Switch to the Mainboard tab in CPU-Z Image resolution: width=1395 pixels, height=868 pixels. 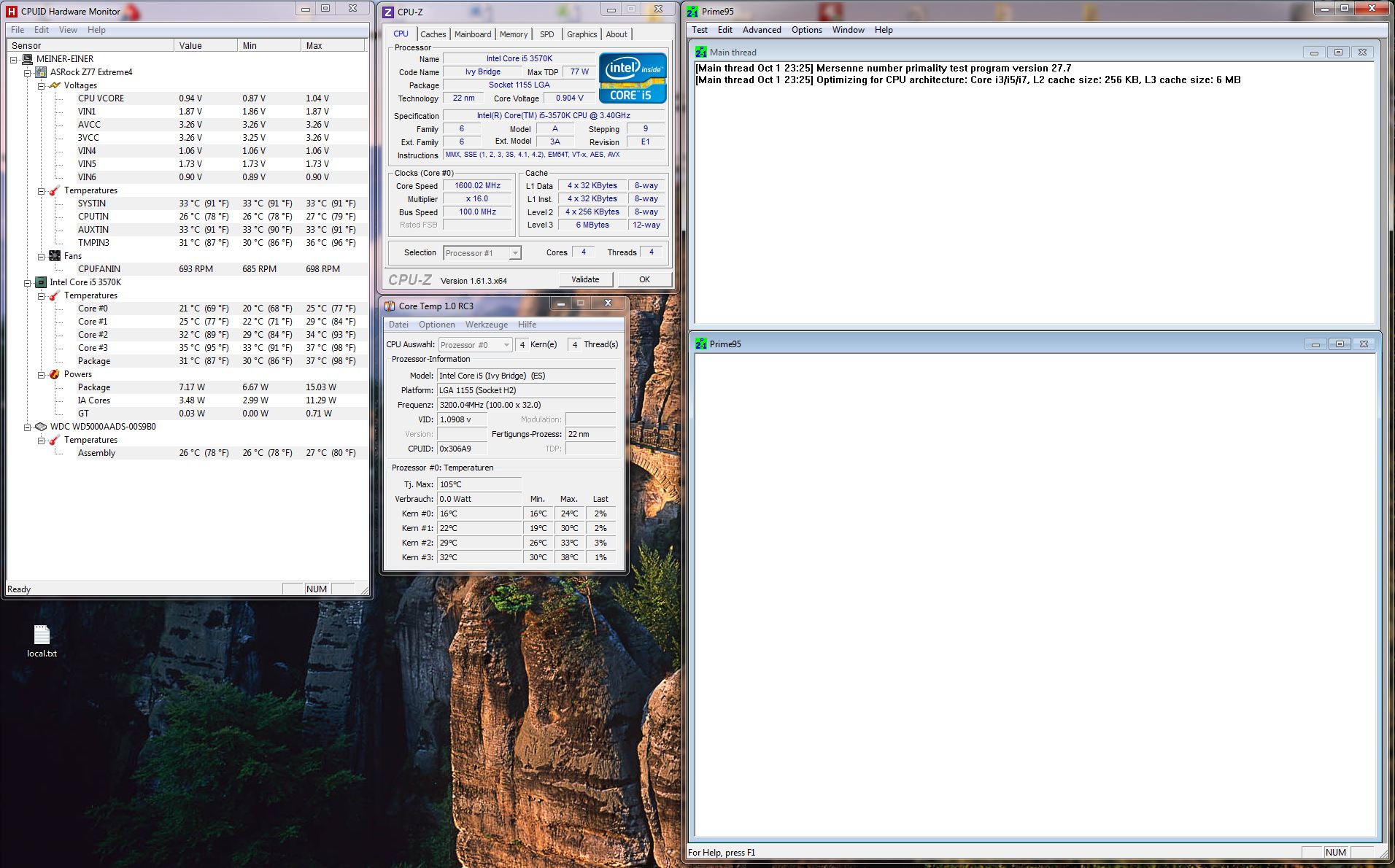473,34
